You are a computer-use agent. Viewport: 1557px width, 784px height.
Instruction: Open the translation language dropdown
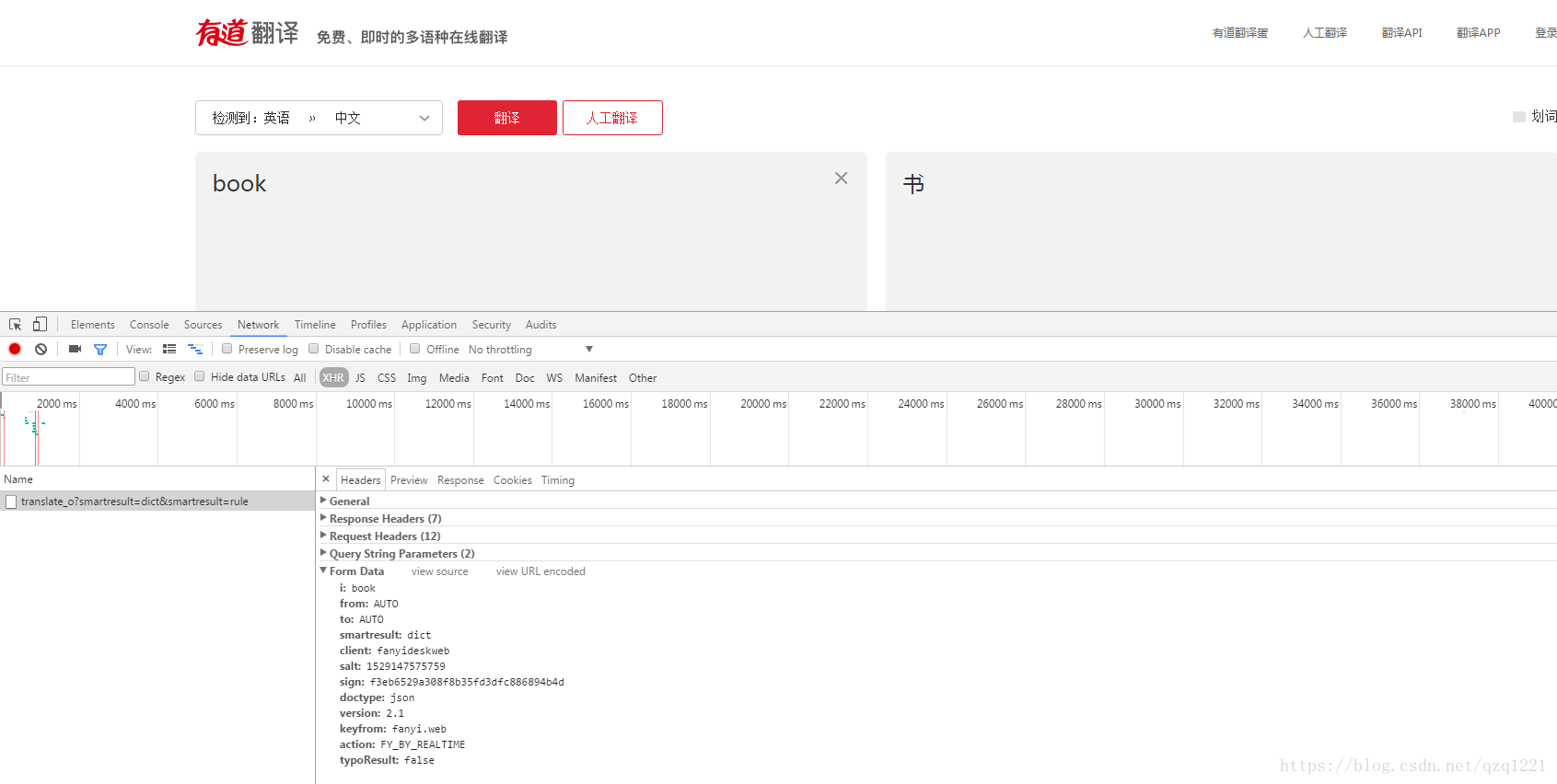pos(319,118)
